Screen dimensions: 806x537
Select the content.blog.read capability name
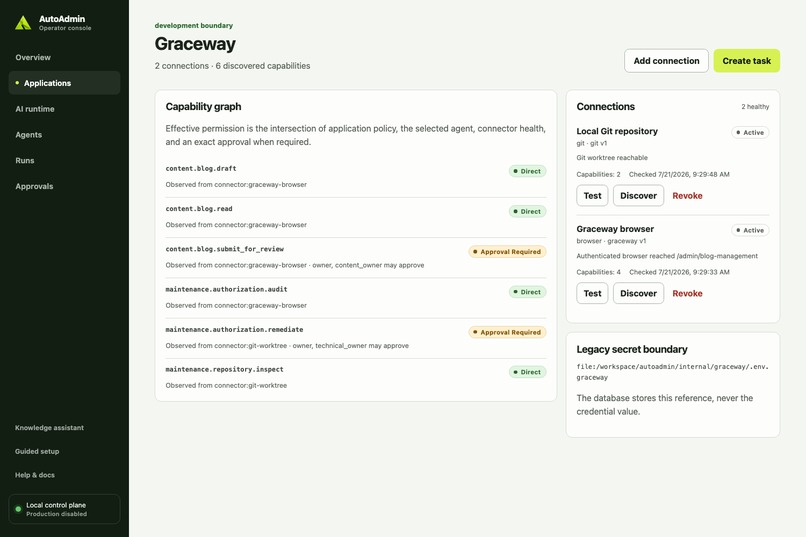(199, 209)
